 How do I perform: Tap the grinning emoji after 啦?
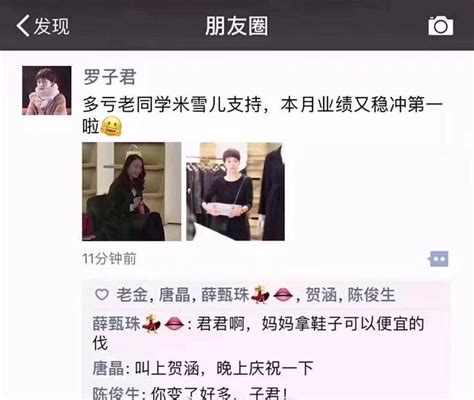point(111,126)
